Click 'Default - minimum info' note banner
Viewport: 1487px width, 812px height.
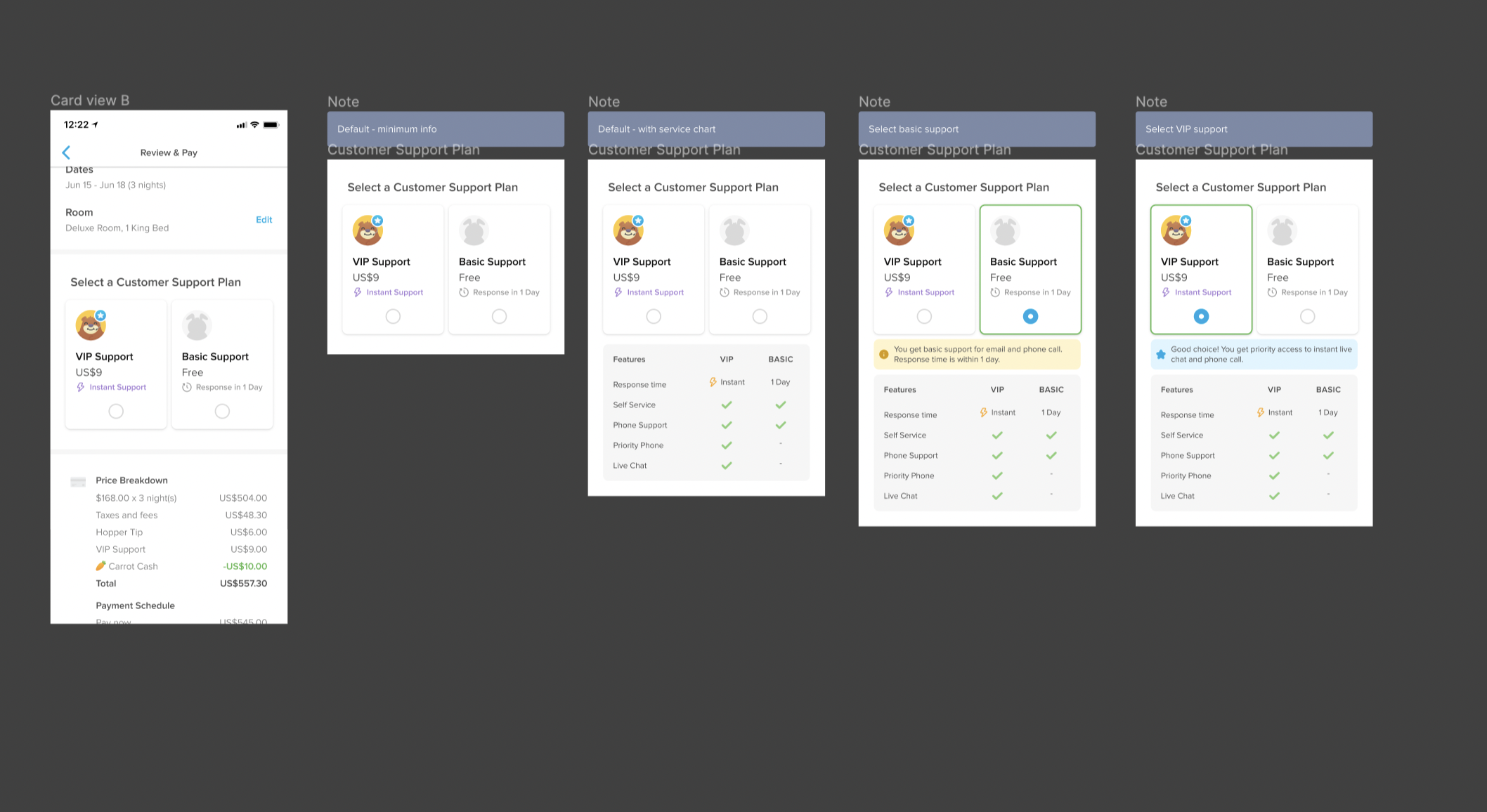(446, 129)
